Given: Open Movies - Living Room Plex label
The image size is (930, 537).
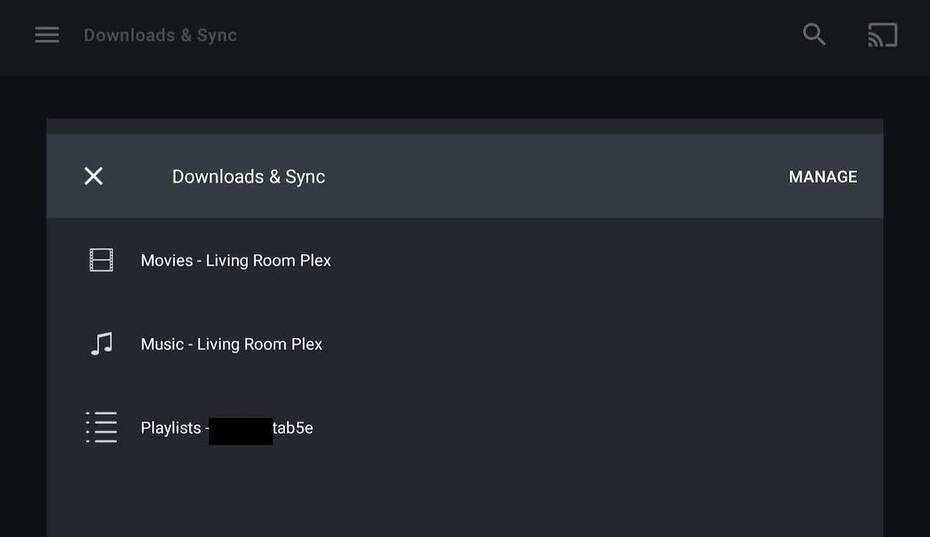Looking at the screenshot, I should point(236,260).
